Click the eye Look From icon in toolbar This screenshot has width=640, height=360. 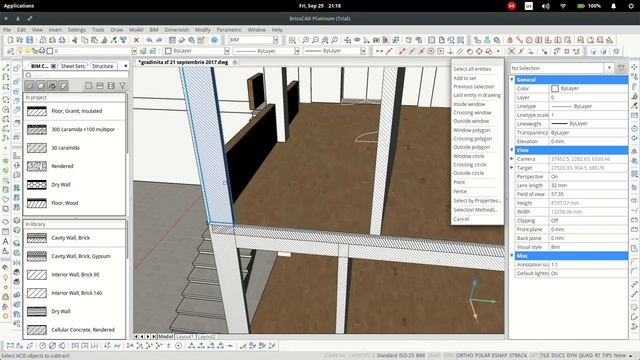tap(357, 40)
